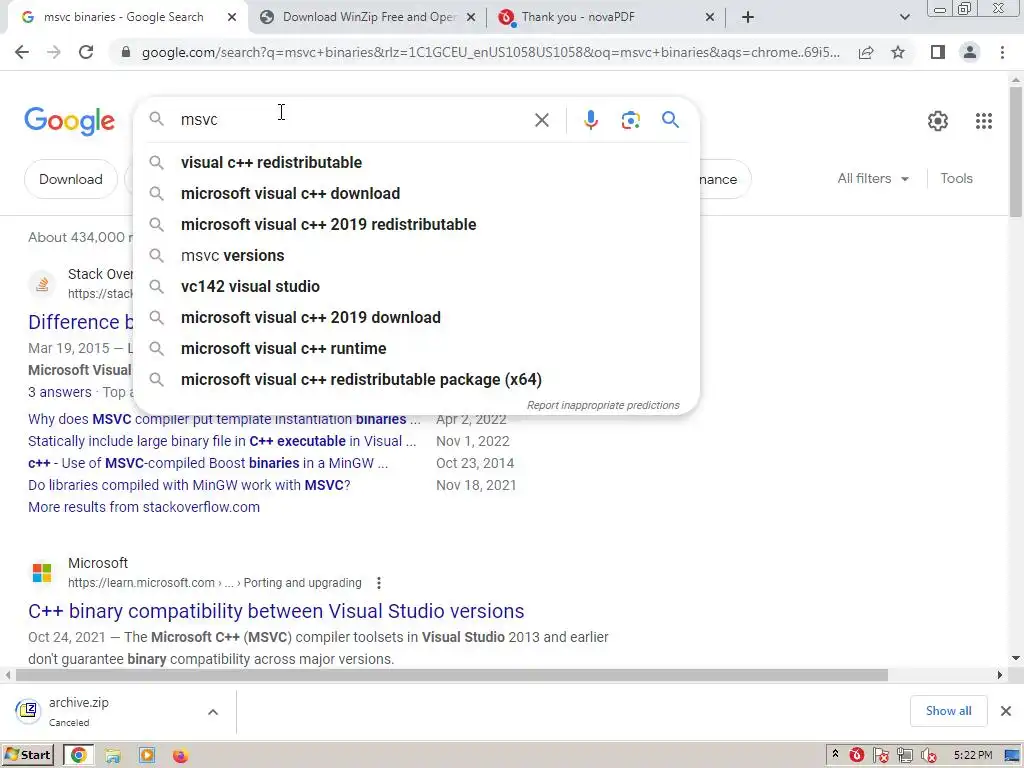Switch to the Thank you - novaPDF tab
The width and height of the screenshot is (1024, 768).
pos(606,17)
